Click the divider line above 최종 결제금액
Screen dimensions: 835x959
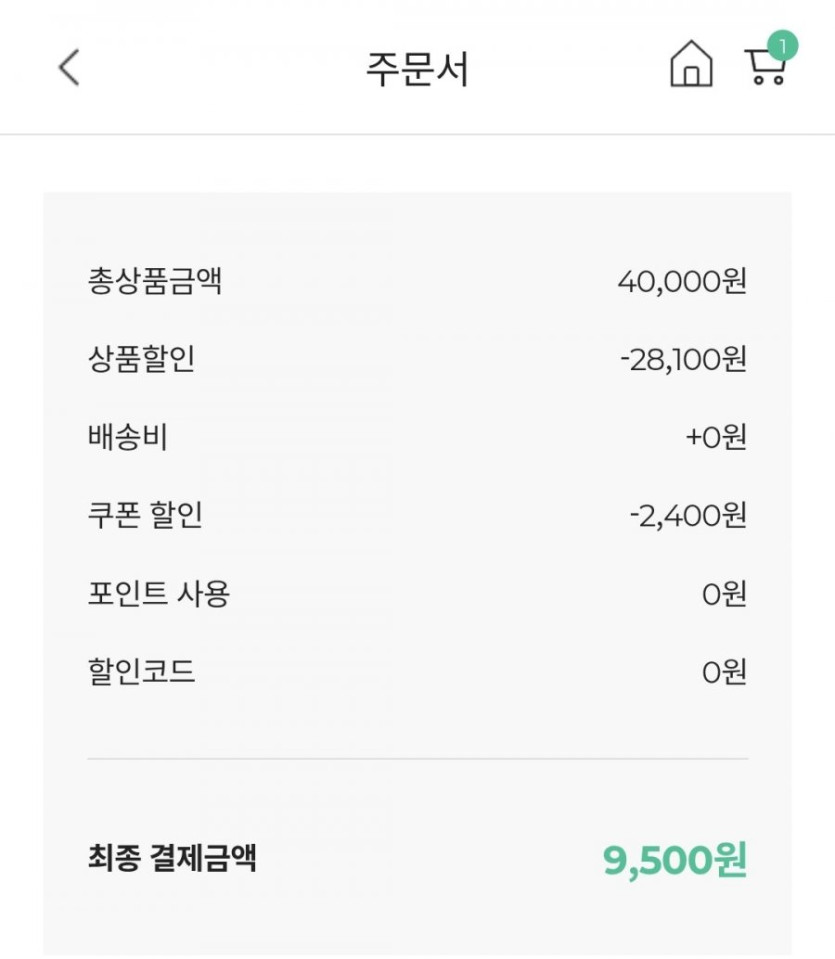tap(417, 759)
